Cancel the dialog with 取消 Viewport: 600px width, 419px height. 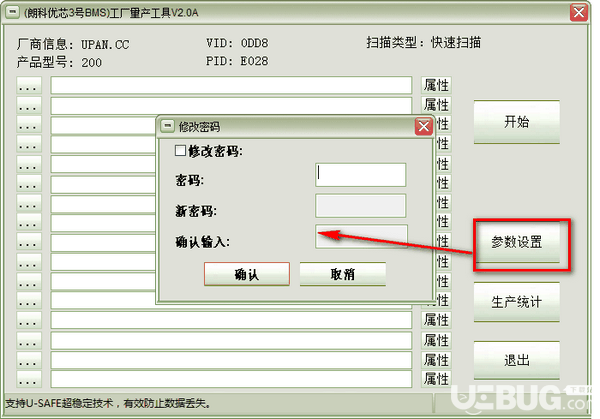(342, 274)
